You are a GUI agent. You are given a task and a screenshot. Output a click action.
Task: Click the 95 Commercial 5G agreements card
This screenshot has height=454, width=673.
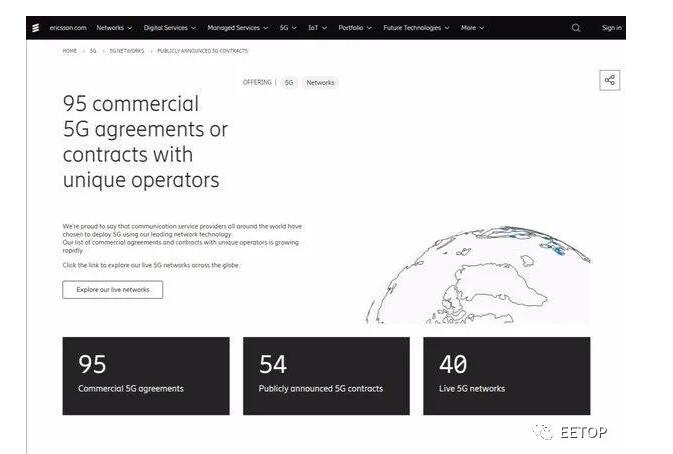(x=146, y=375)
